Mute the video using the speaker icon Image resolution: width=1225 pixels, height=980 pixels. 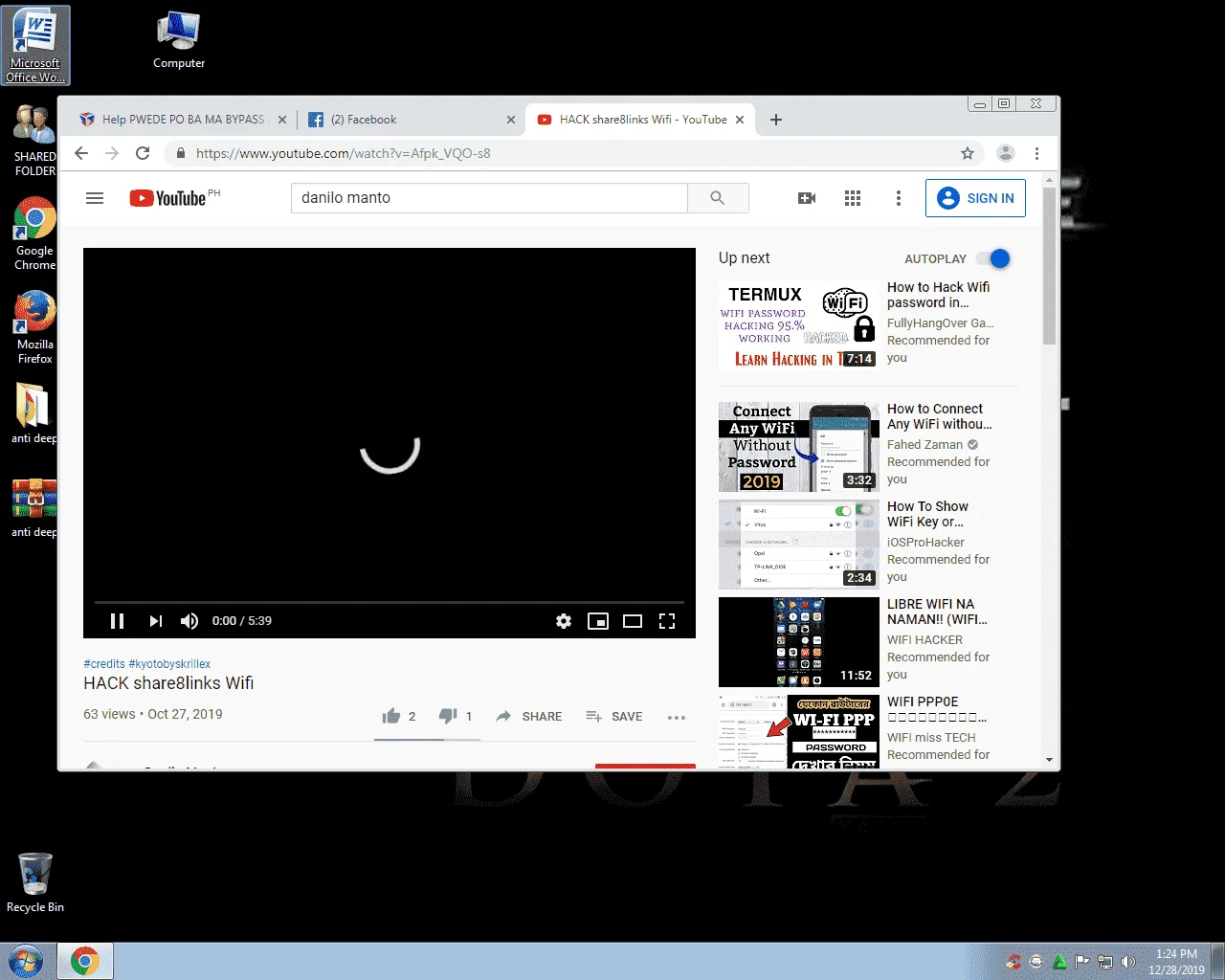click(189, 621)
